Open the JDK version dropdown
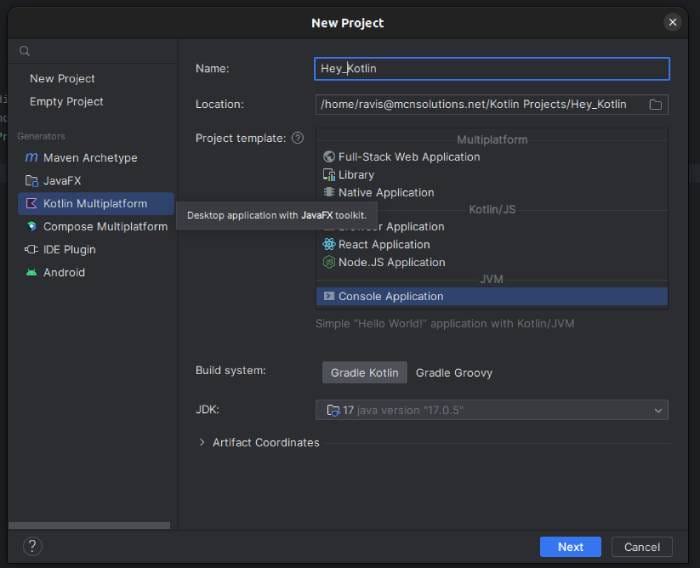The width and height of the screenshot is (700, 568). click(492, 410)
